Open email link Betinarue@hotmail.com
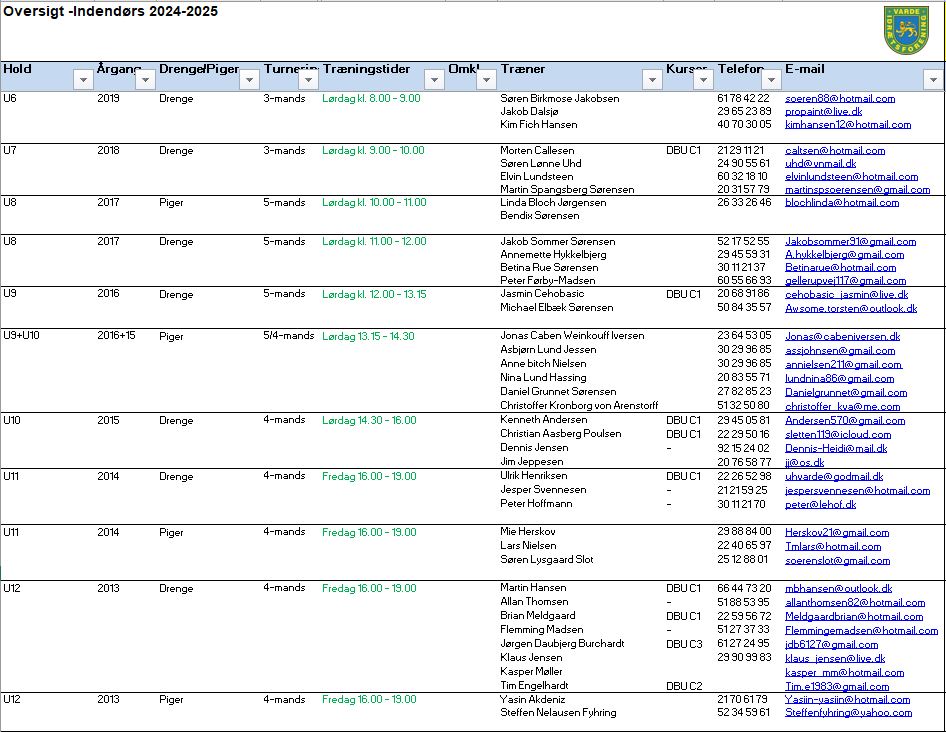 (x=840, y=267)
